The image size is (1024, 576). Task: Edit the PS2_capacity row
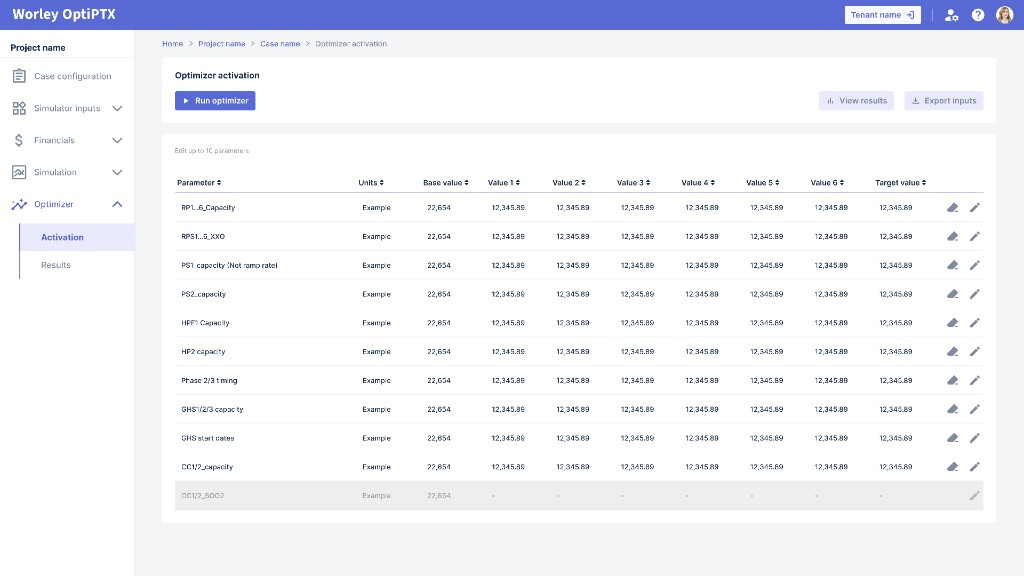(x=974, y=294)
